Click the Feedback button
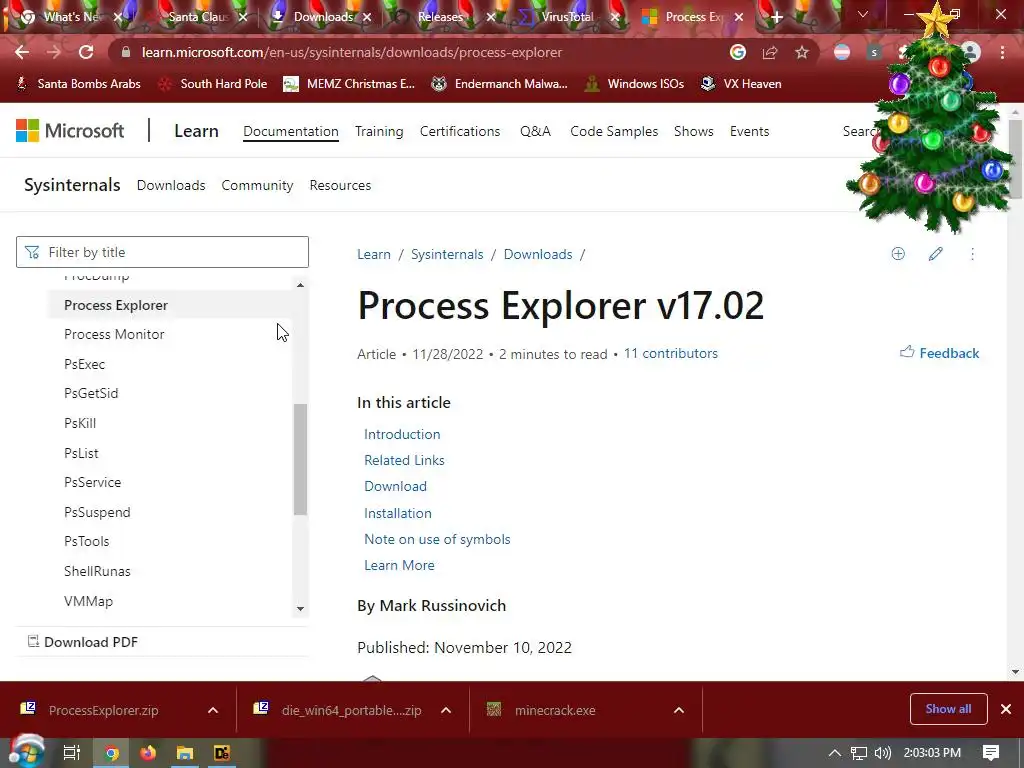Image resolution: width=1024 pixels, height=768 pixels. pos(939,353)
